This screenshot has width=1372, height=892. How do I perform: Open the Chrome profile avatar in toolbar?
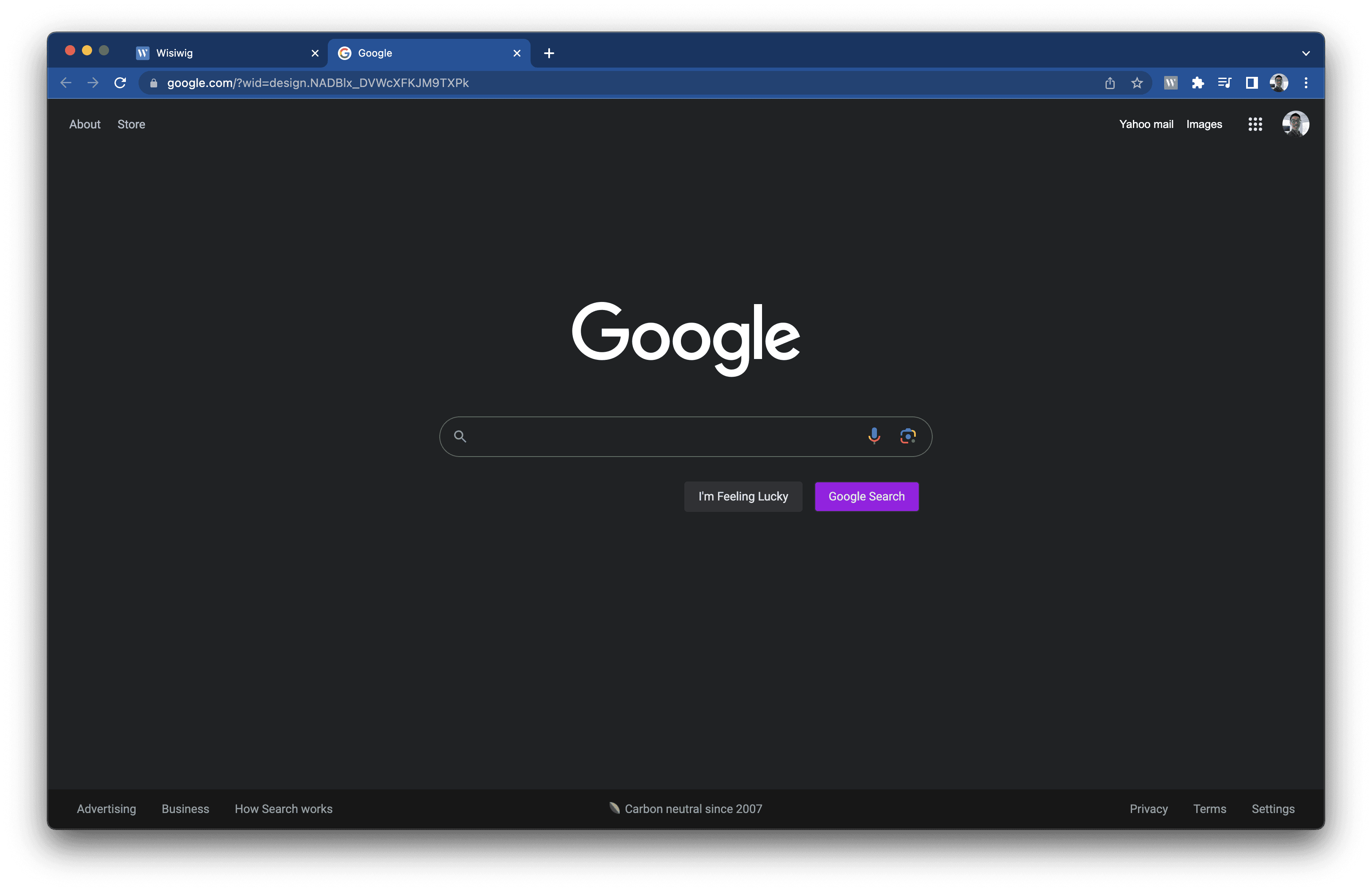[1279, 83]
